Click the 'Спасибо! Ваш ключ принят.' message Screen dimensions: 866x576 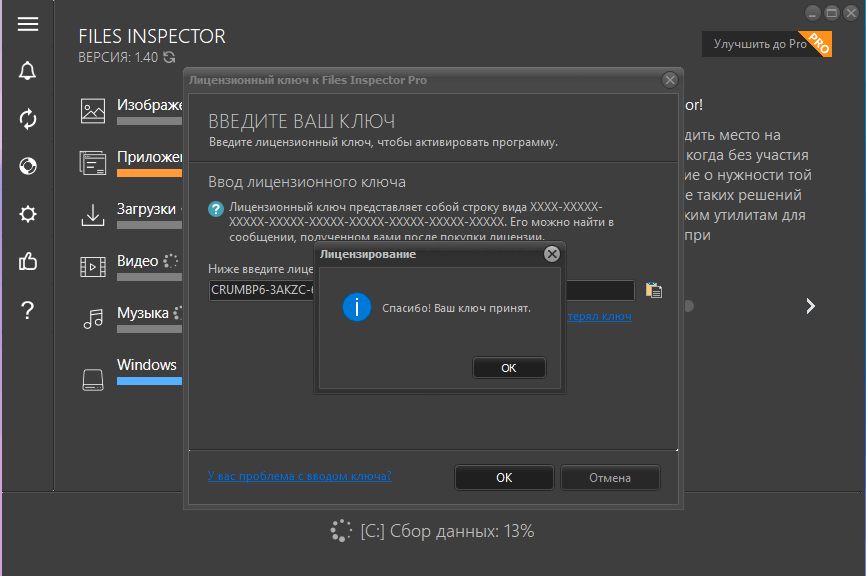pos(456,308)
